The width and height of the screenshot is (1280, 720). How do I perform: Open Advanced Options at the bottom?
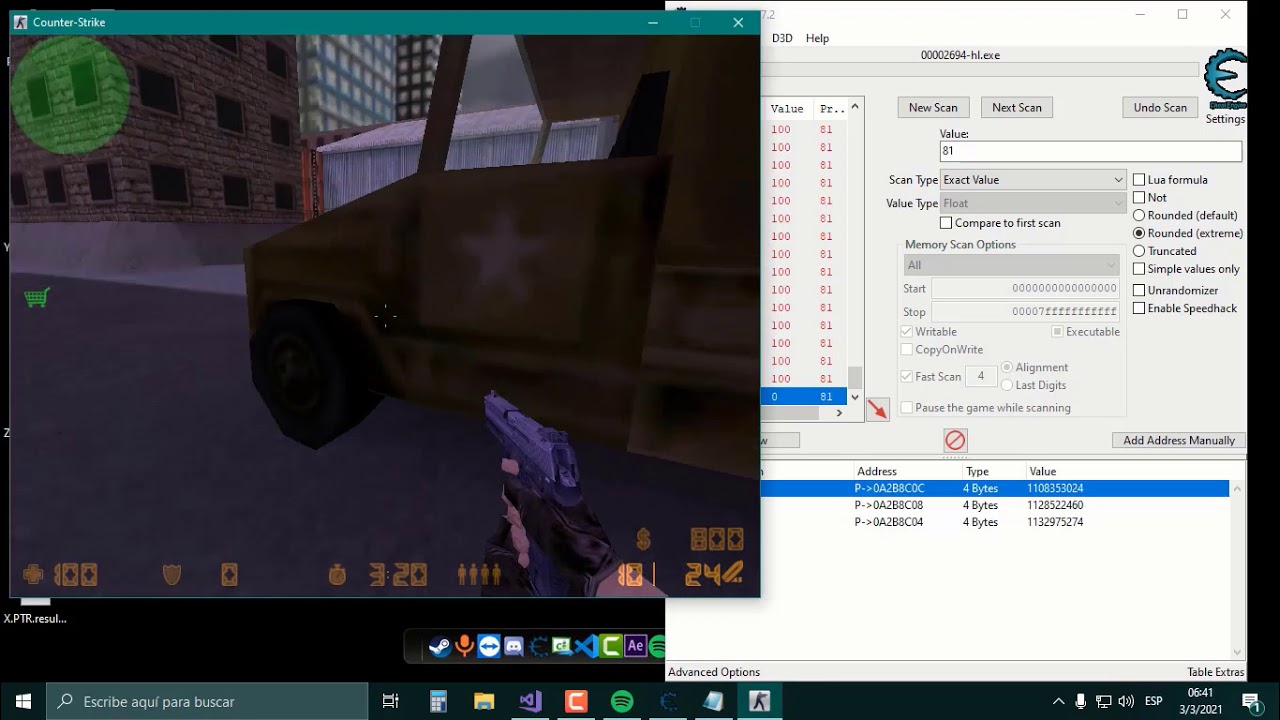click(x=714, y=672)
